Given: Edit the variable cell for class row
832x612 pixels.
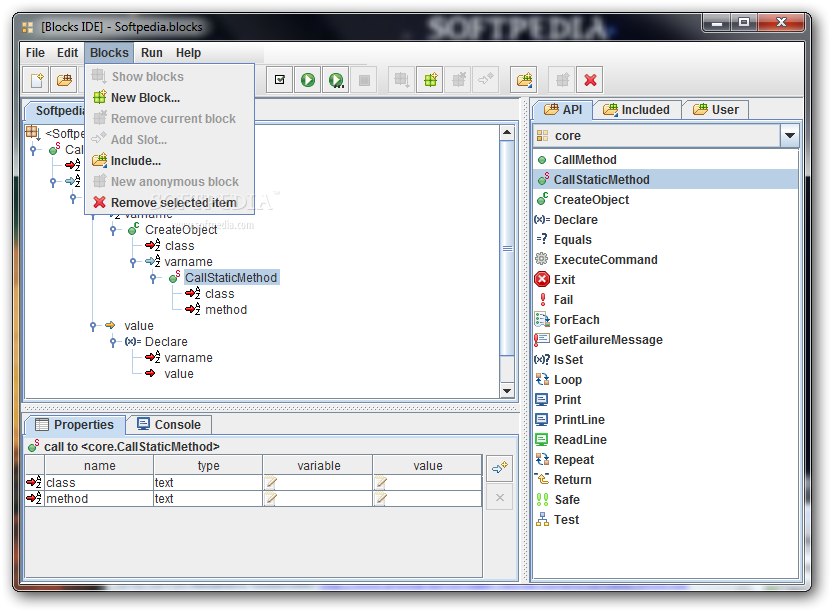Looking at the screenshot, I should [x=317, y=482].
